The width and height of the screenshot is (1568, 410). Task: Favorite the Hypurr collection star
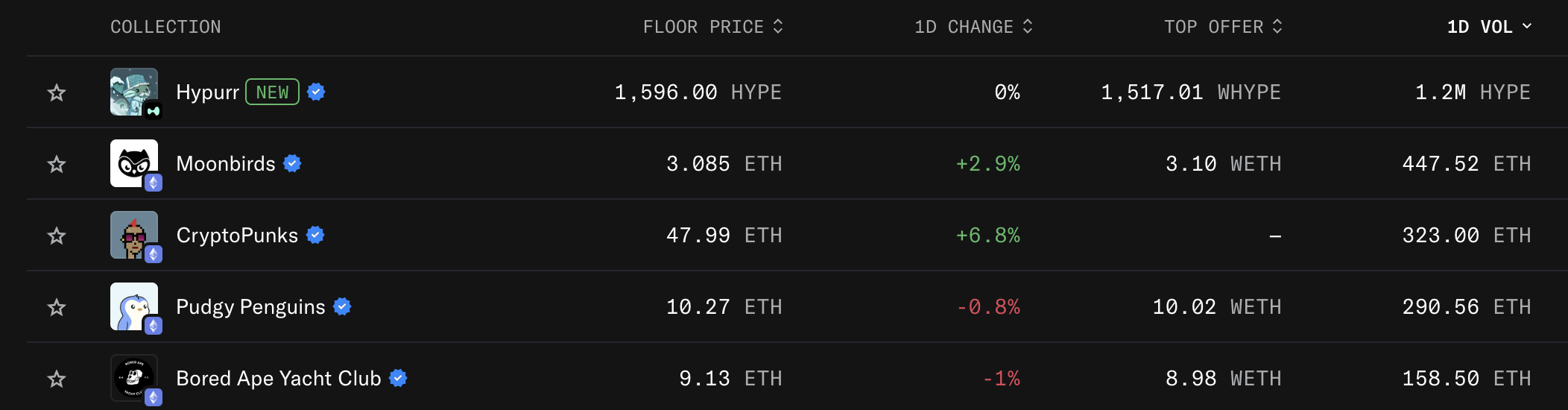57,92
